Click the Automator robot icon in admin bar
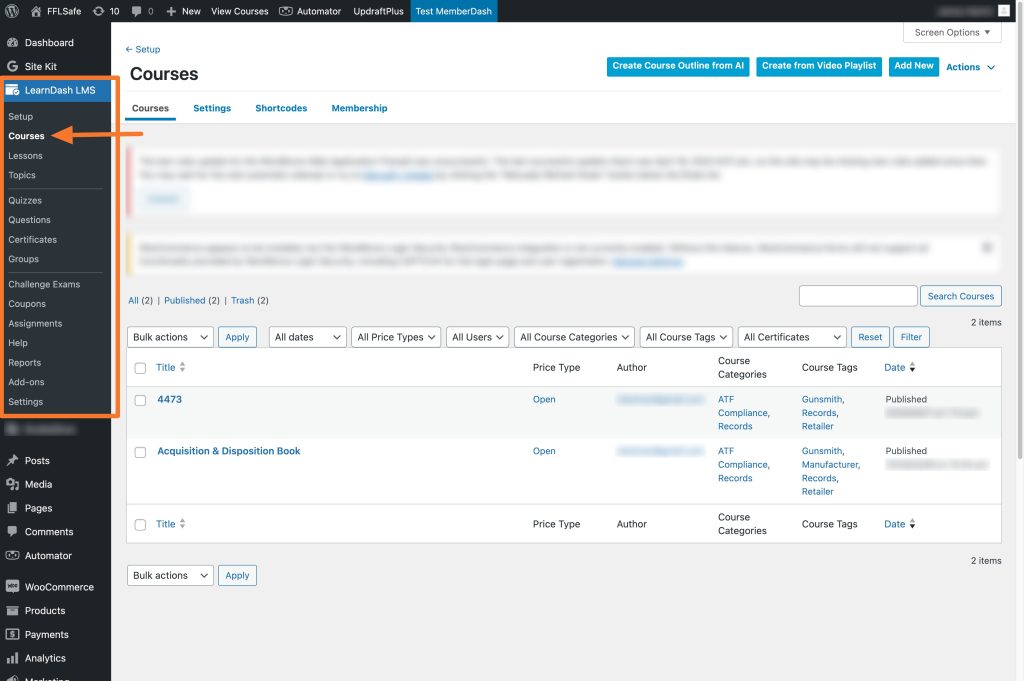 click(285, 11)
